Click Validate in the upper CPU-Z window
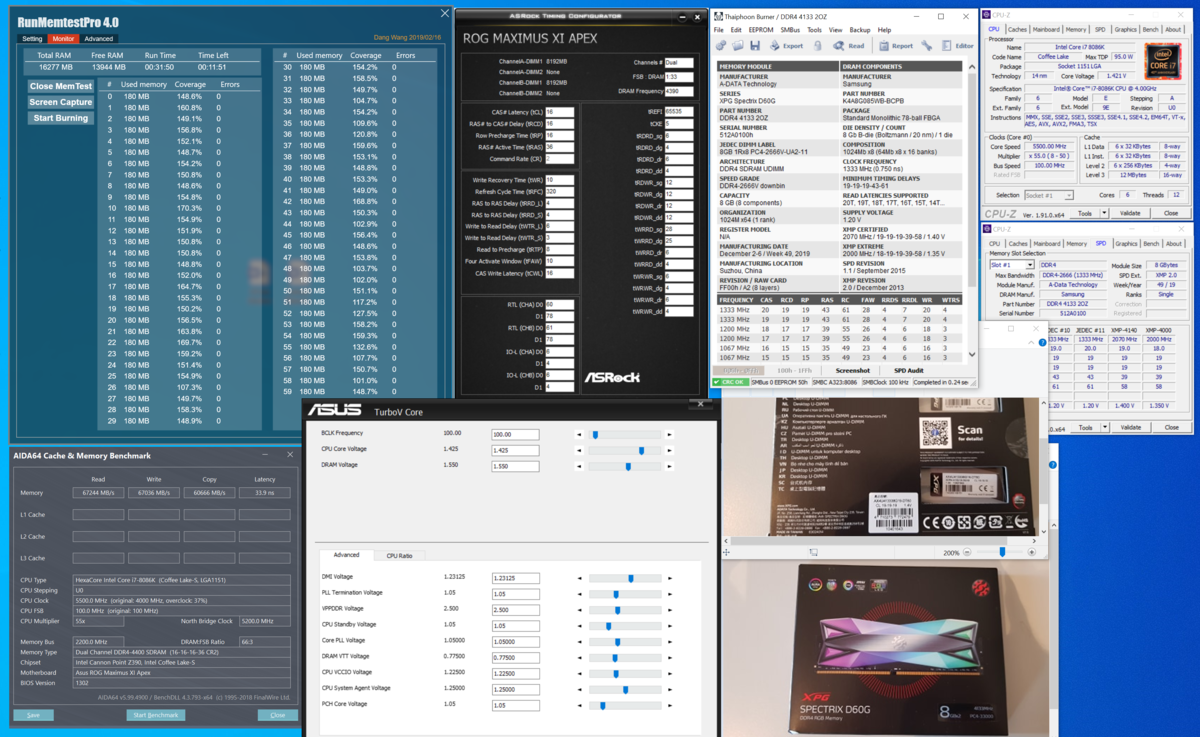Screen dimensions: 1200x737 (1130, 213)
